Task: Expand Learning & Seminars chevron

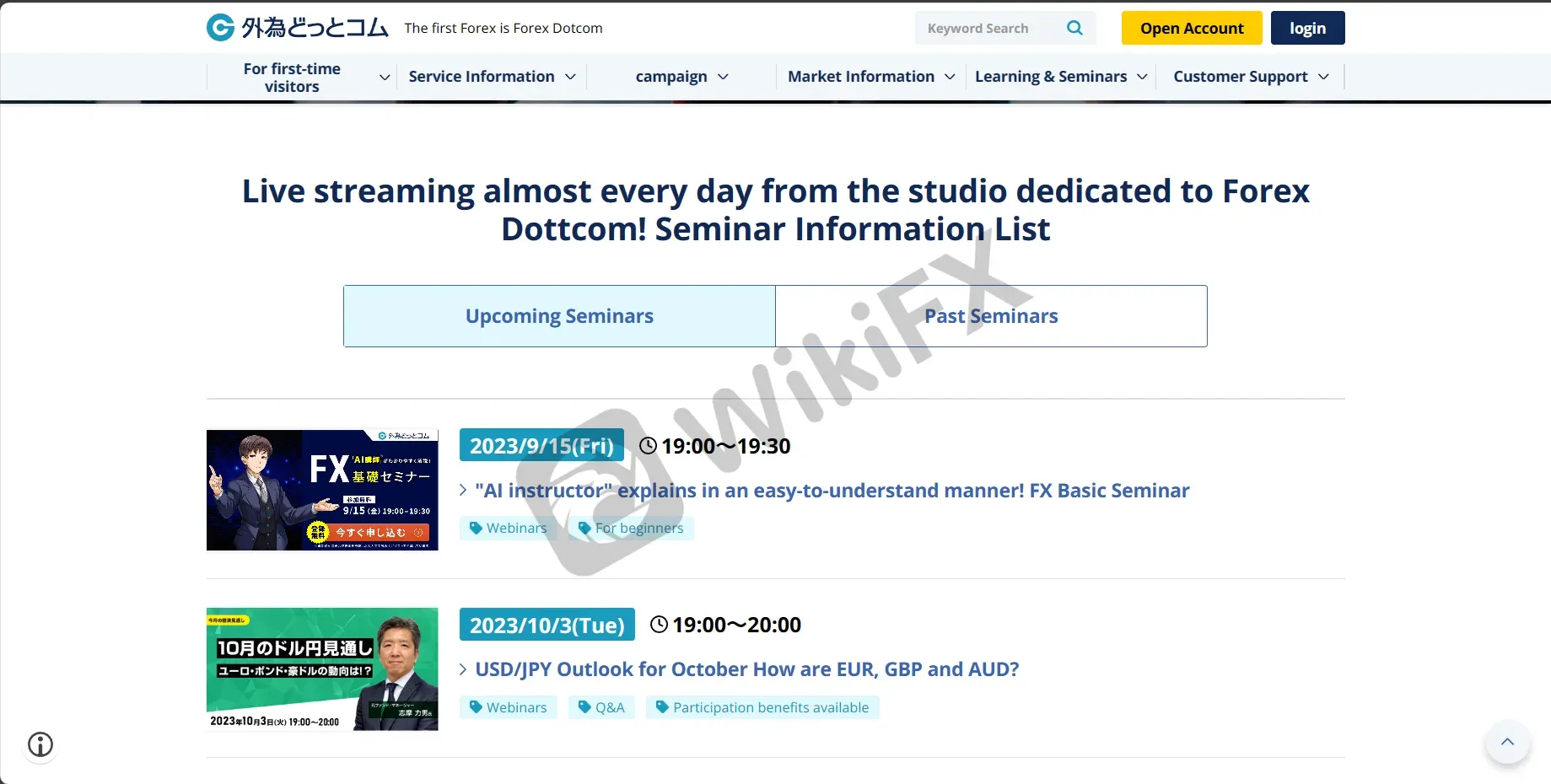Action: click(x=1142, y=77)
